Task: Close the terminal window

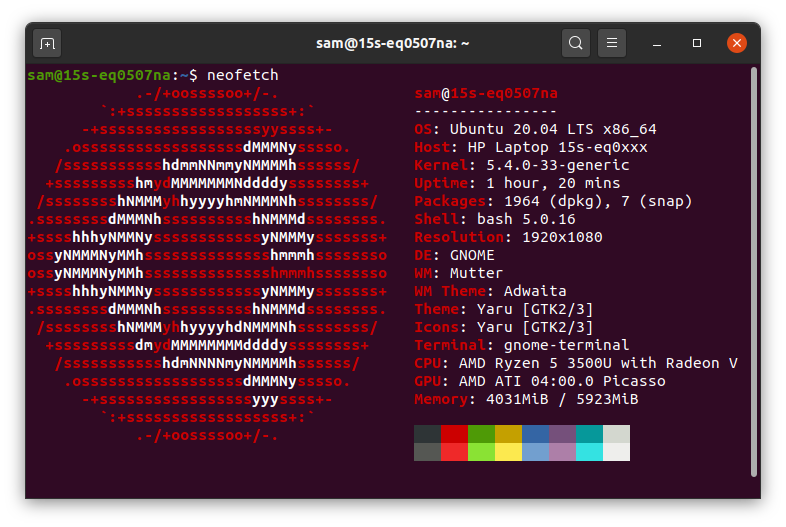Action: pyautogui.click(x=737, y=43)
